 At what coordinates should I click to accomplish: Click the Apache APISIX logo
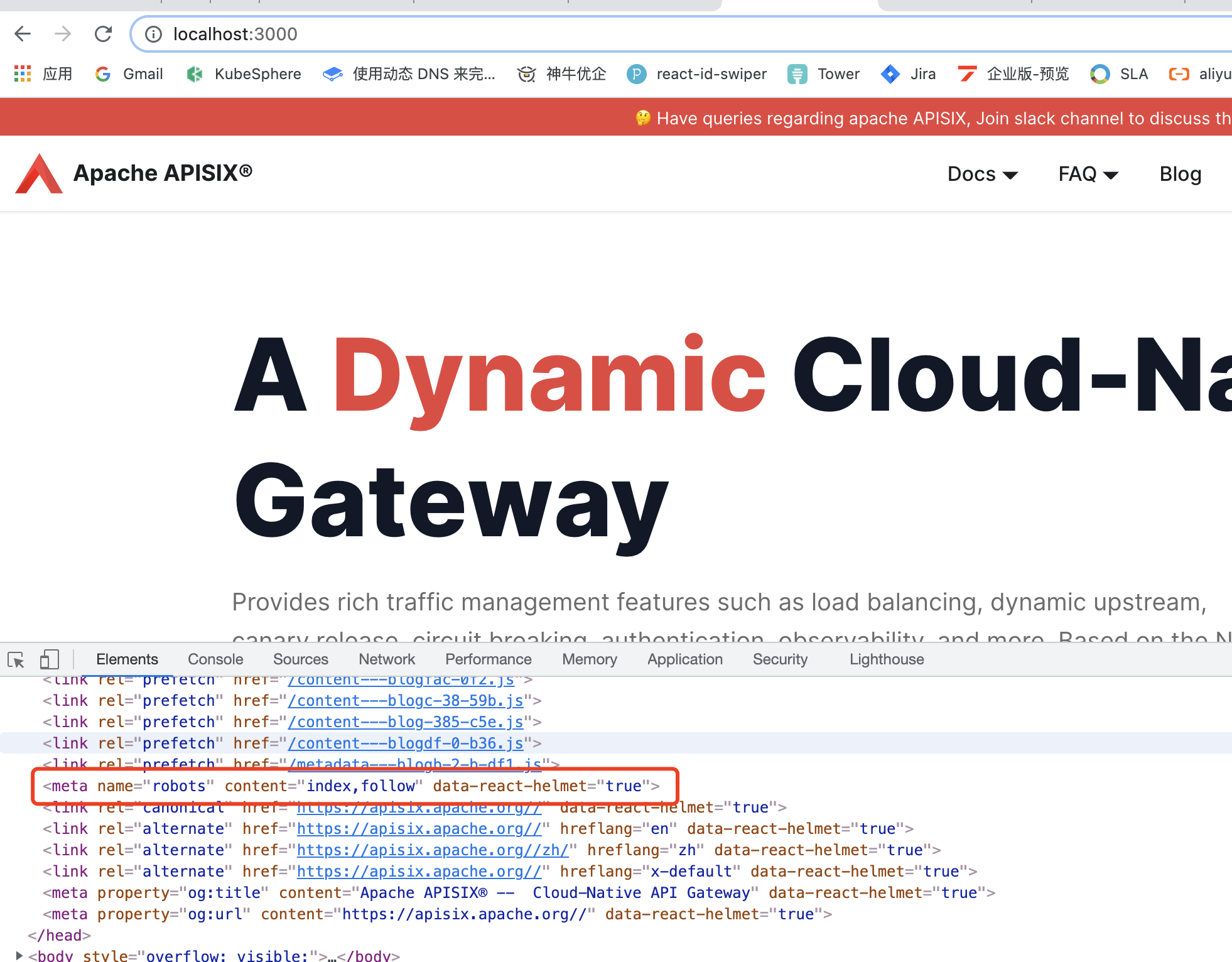tap(39, 173)
